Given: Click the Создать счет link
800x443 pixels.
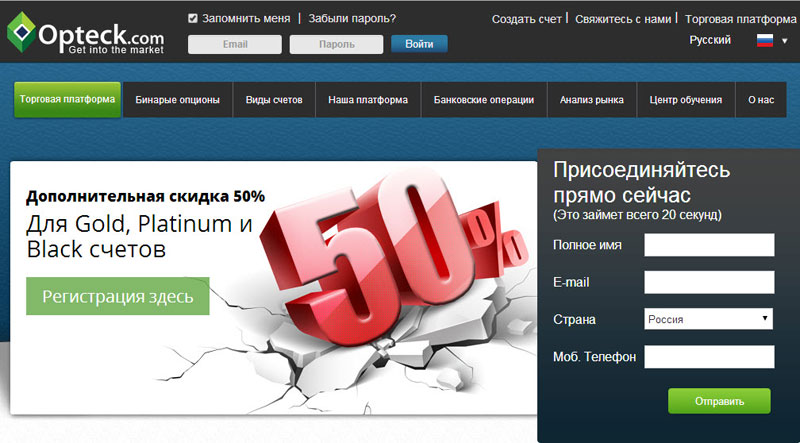Looking at the screenshot, I should click(527, 19).
